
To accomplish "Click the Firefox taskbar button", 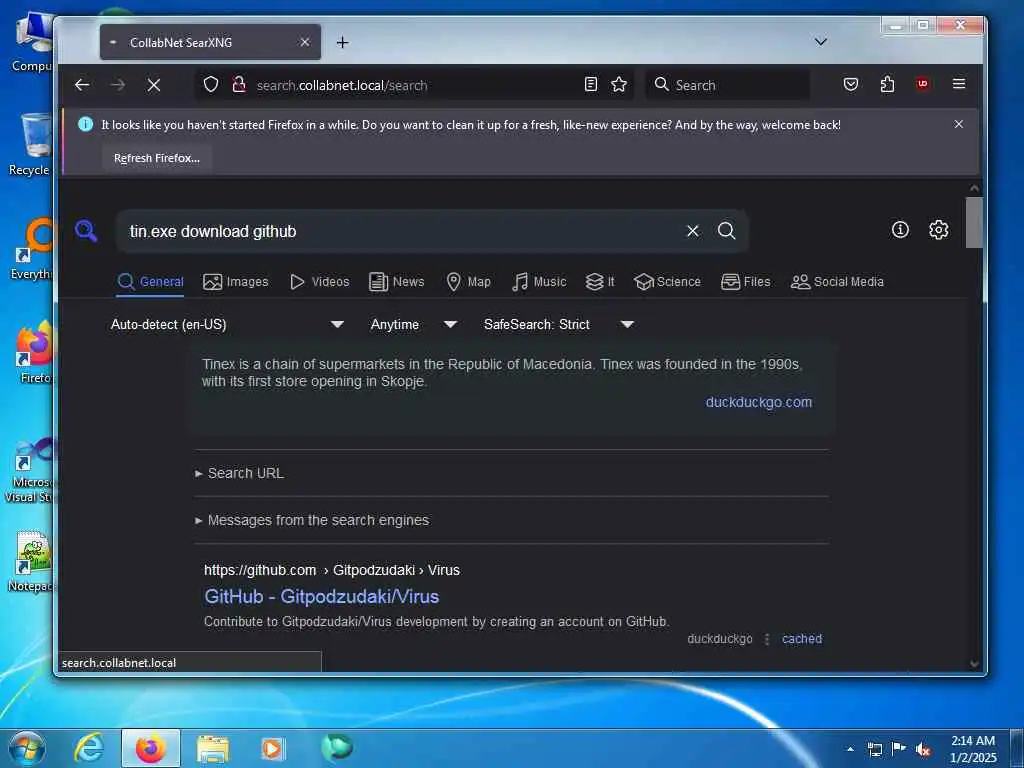I will click(151, 748).
